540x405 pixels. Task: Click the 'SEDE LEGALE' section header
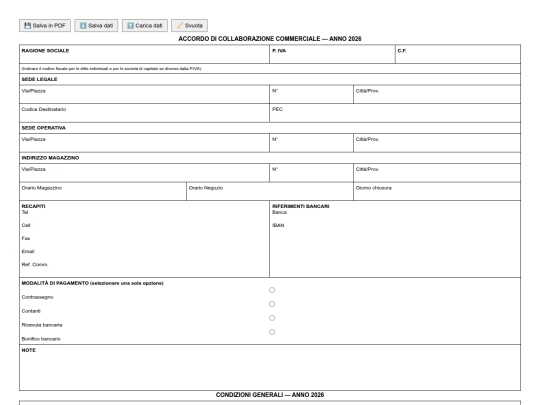(x=39, y=79)
